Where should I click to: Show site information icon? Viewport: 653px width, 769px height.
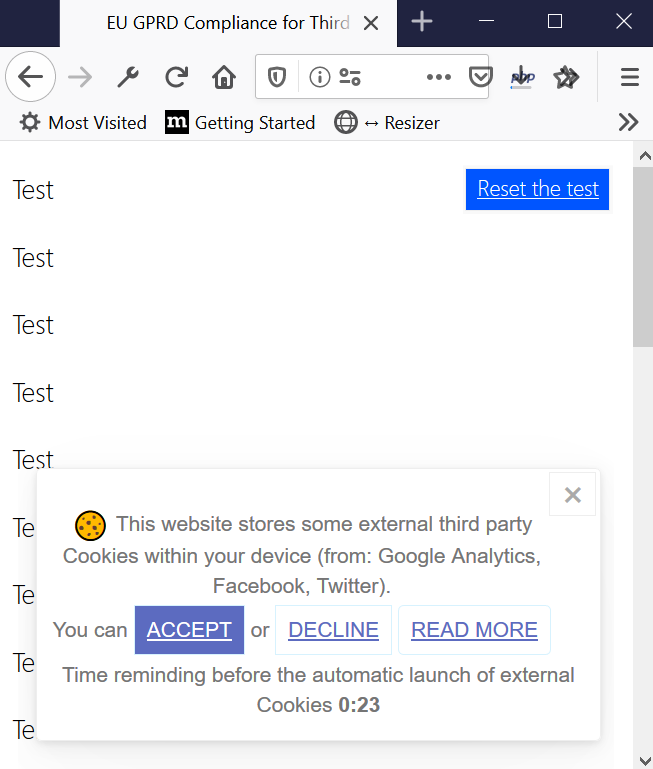319,77
